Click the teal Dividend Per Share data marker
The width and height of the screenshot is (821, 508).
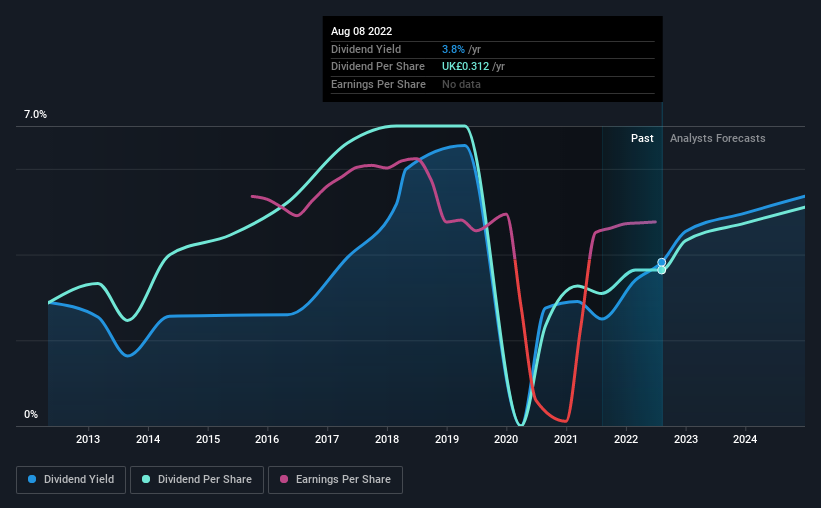pos(662,270)
